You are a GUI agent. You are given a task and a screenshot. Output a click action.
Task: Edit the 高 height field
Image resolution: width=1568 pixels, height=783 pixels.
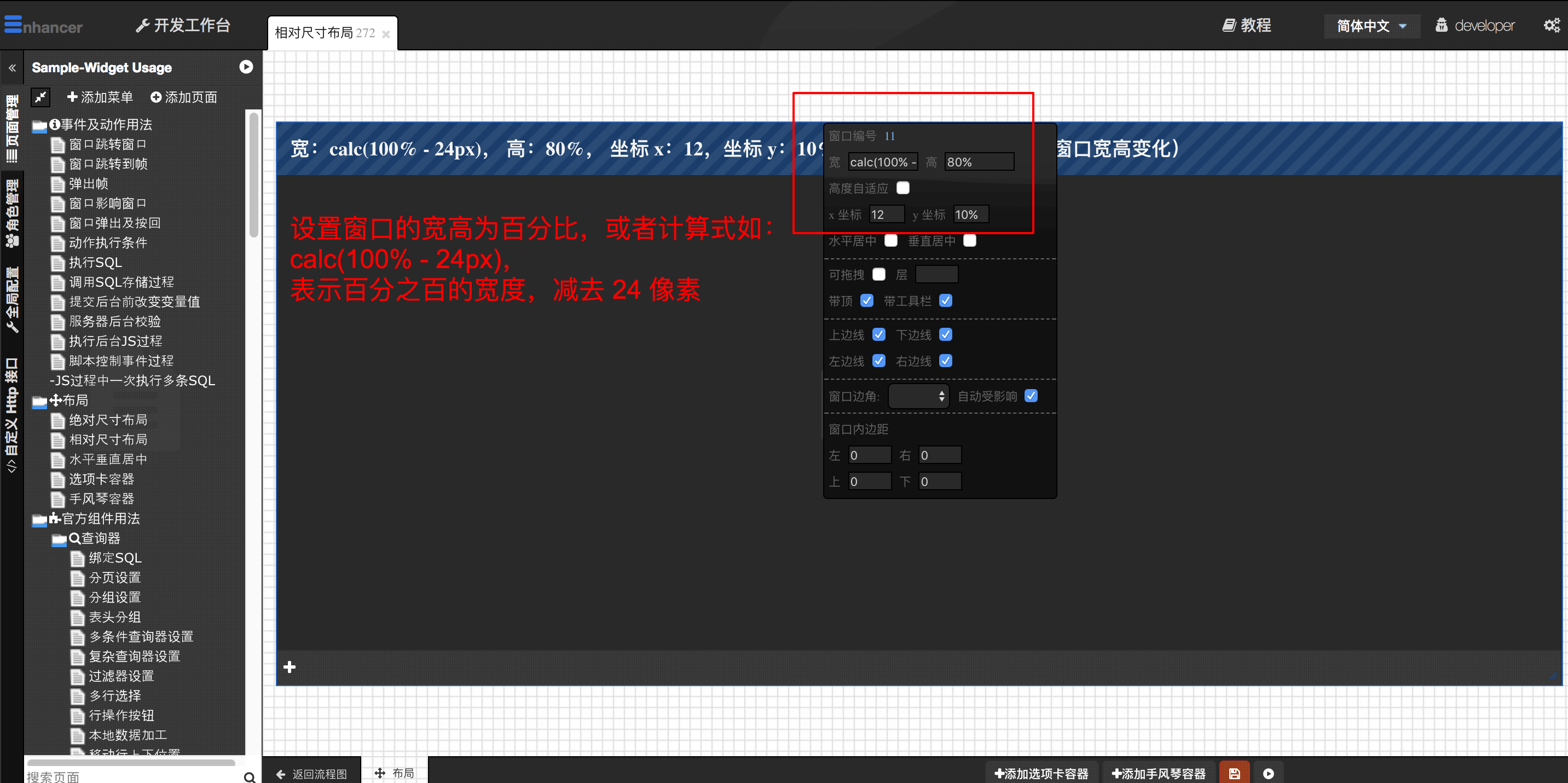coord(979,162)
